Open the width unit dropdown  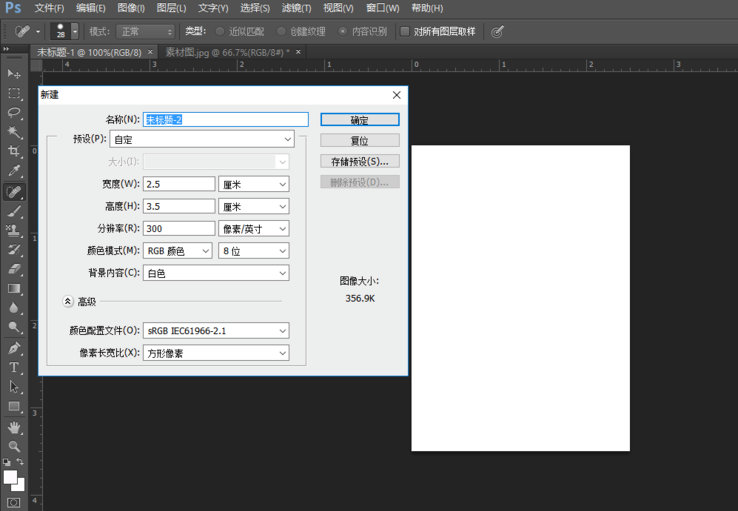[x=254, y=184]
